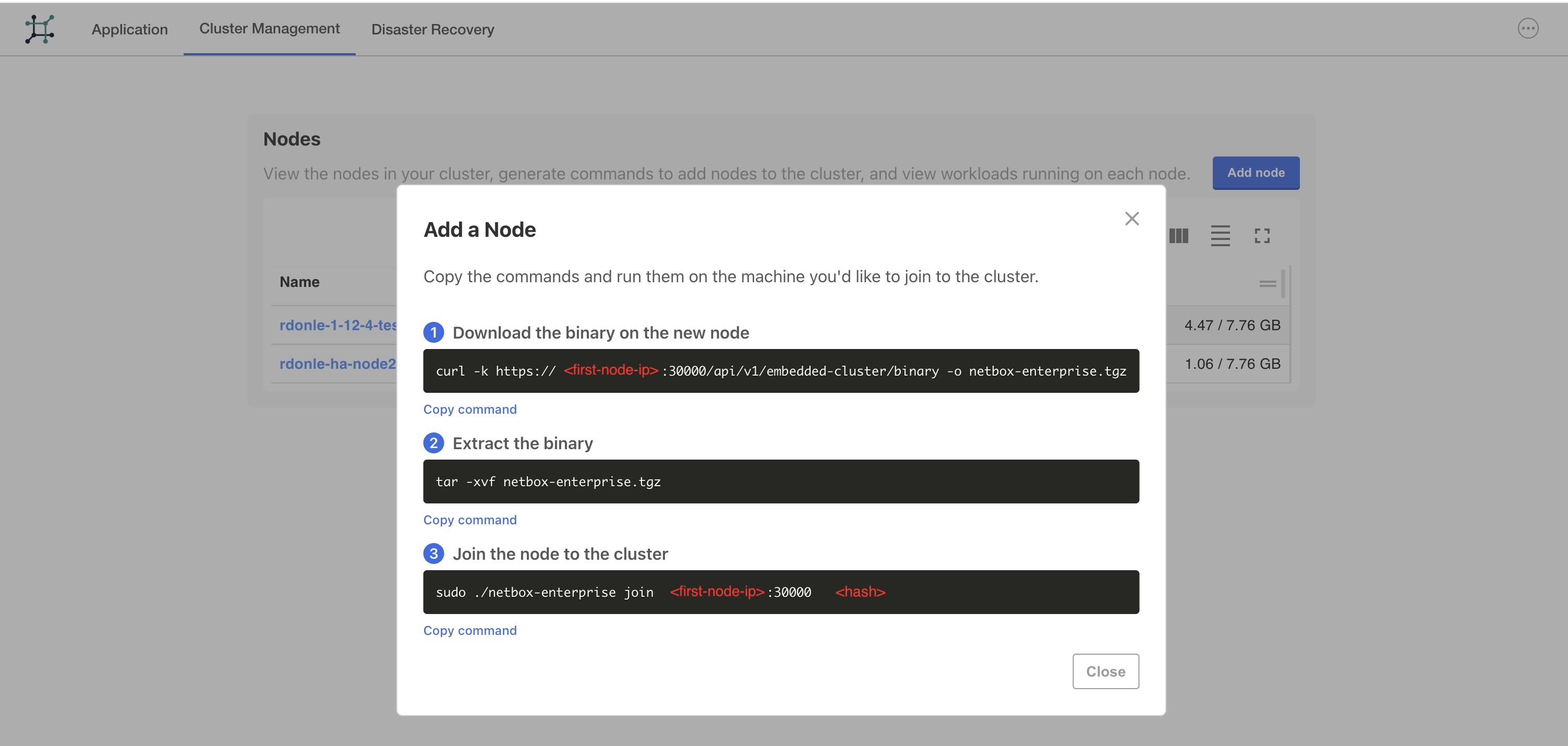Copy the binary download curl command
Viewport: 1568px width, 746px height.
click(x=469, y=408)
